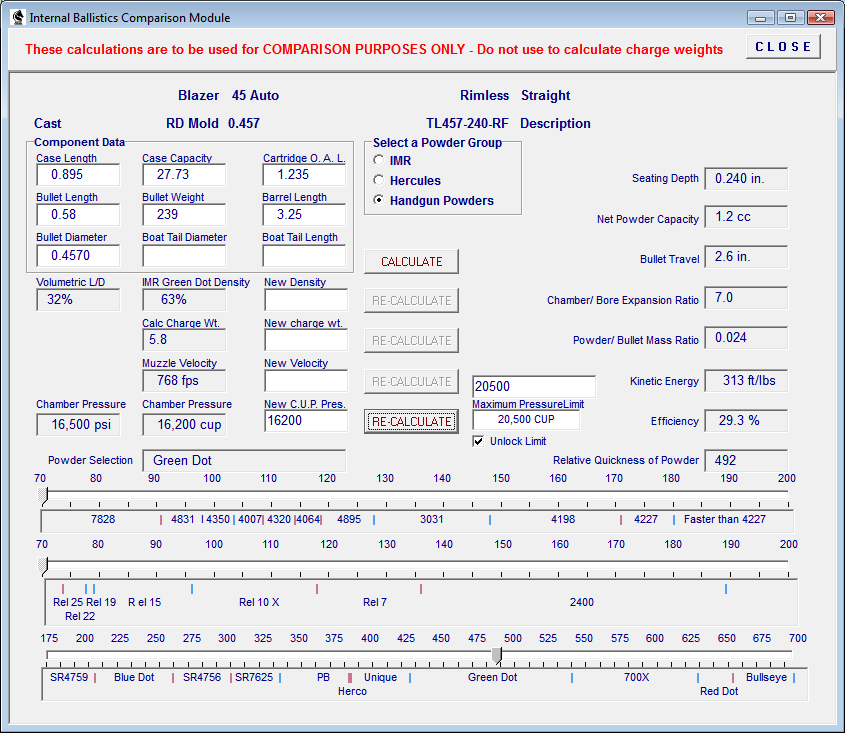Select the IMR powder group radio button
Image resolution: width=845 pixels, height=733 pixels.
[379, 160]
